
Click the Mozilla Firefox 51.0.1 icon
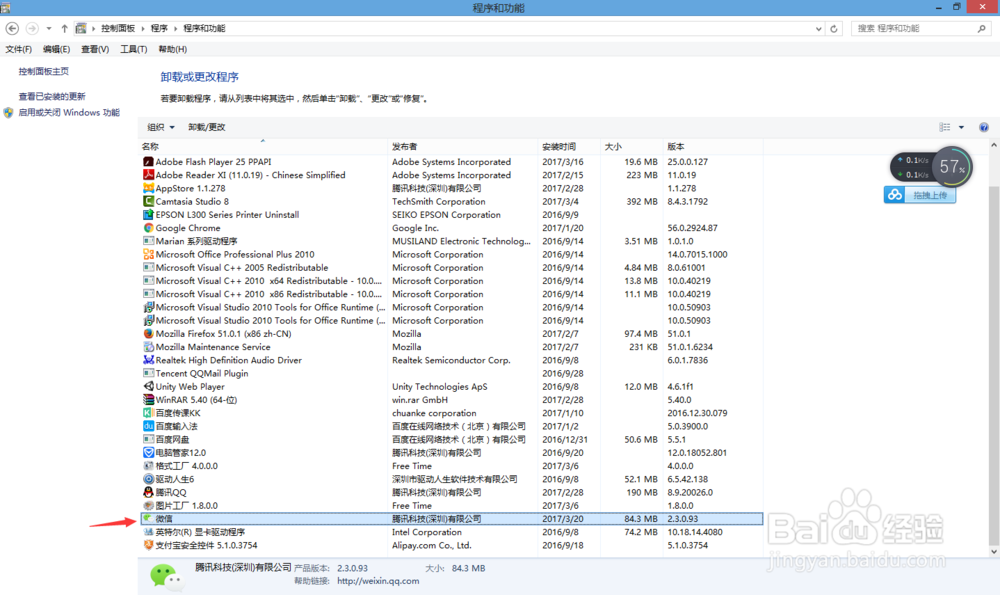(x=148, y=334)
